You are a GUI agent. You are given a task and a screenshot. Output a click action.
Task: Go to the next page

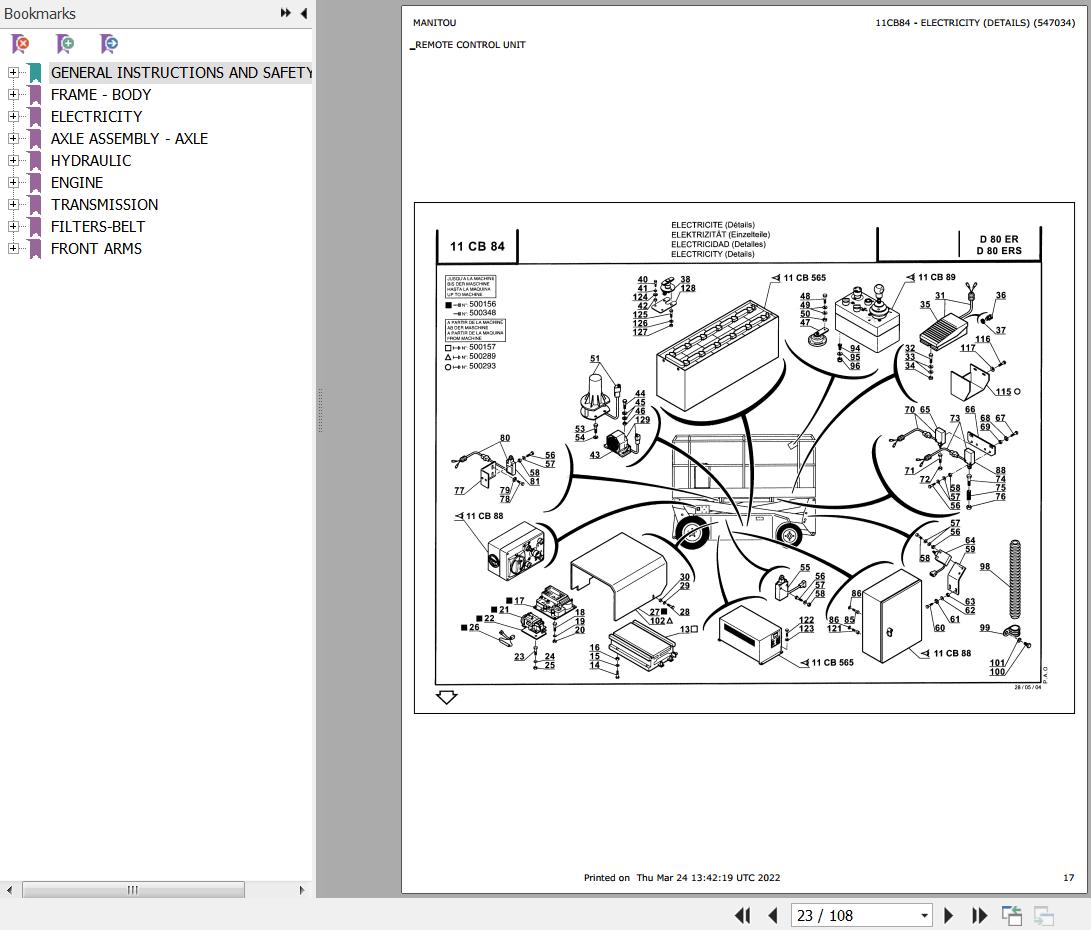948,915
